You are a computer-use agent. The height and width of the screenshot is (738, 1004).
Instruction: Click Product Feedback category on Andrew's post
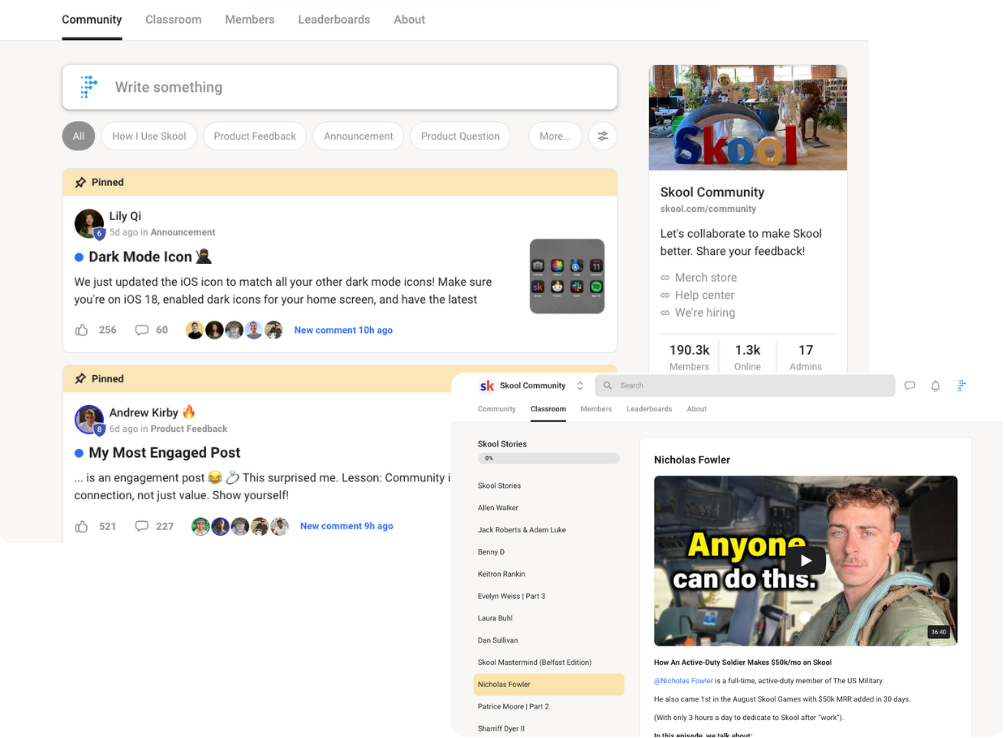point(189,429)
